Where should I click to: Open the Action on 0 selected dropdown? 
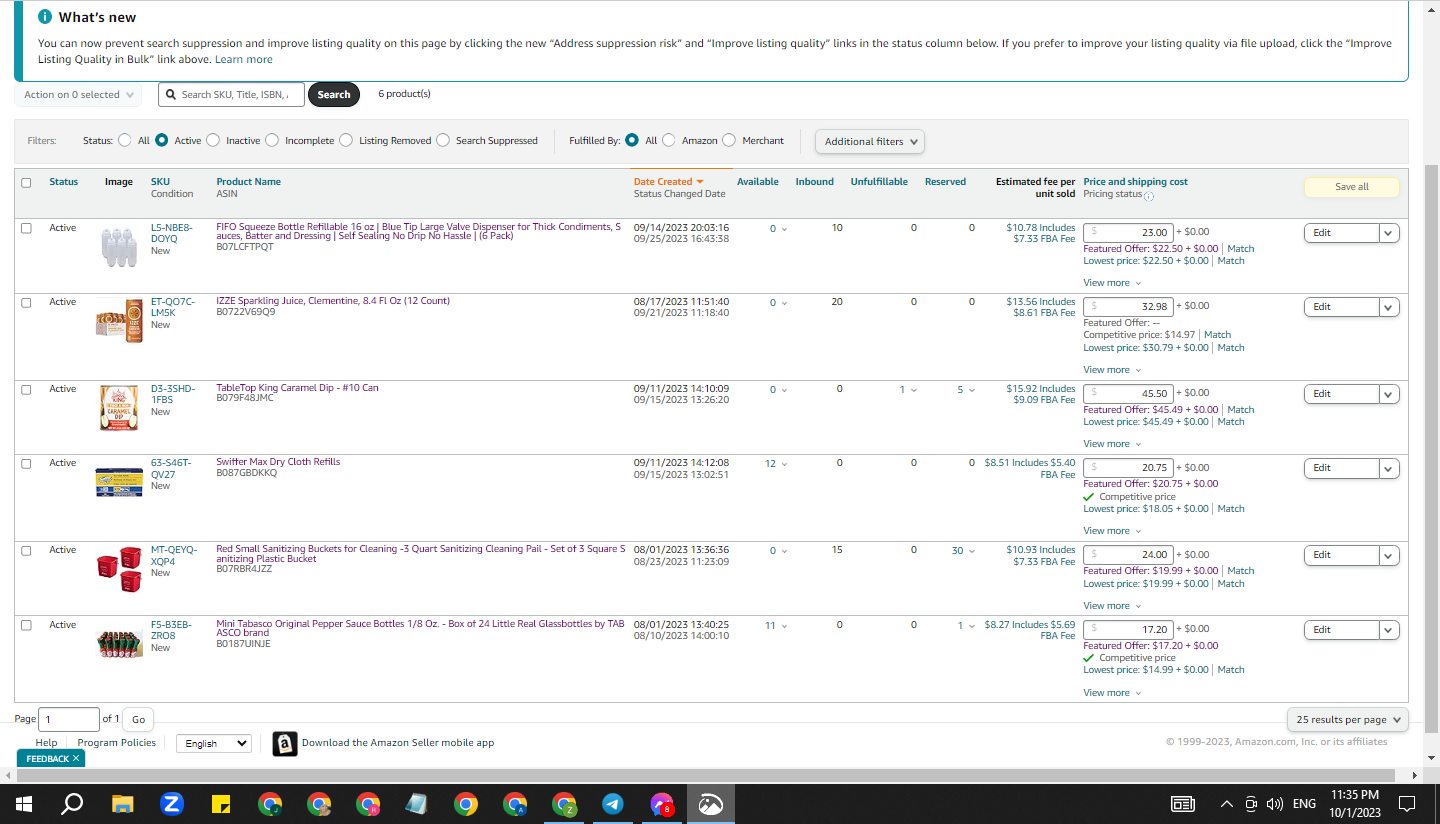pyautogui.click(x=78, y=95)
